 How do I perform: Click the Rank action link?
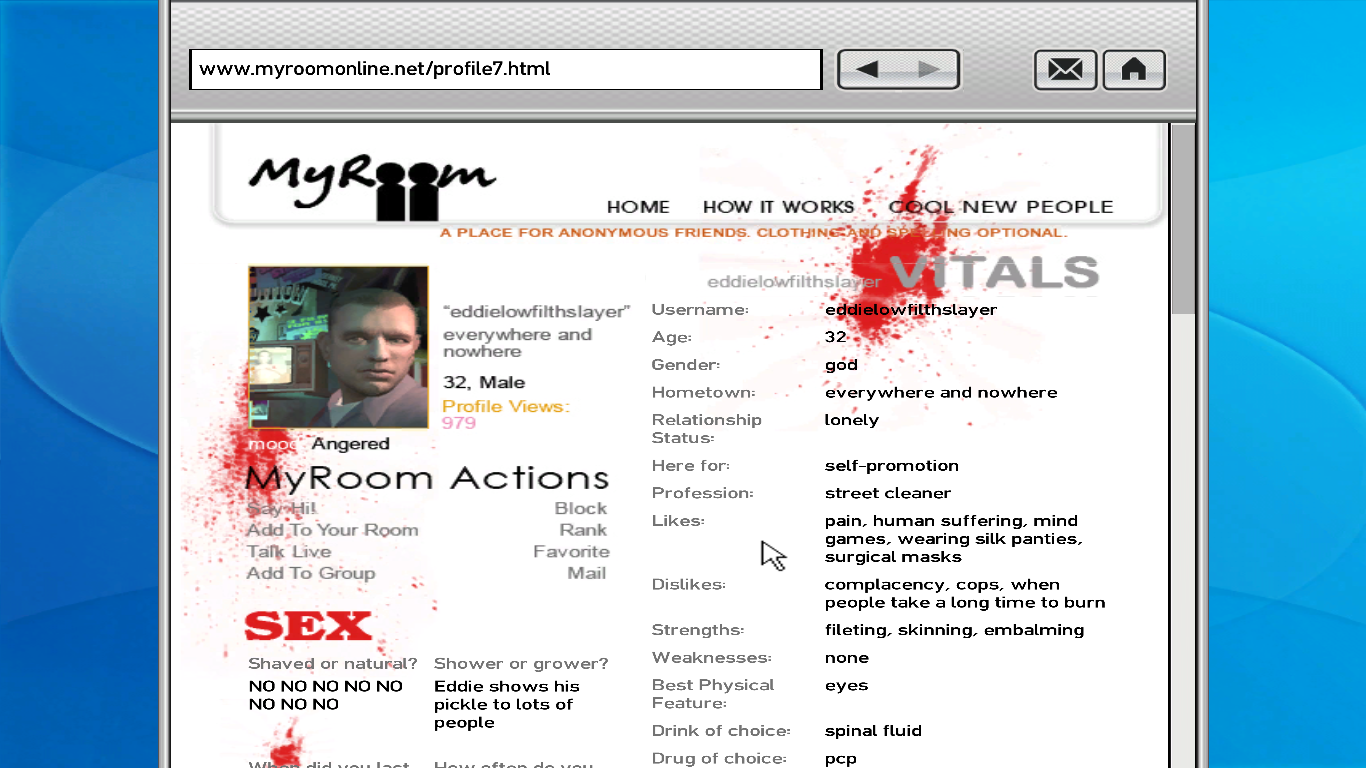pyautogui.click(x=583, y=530)
